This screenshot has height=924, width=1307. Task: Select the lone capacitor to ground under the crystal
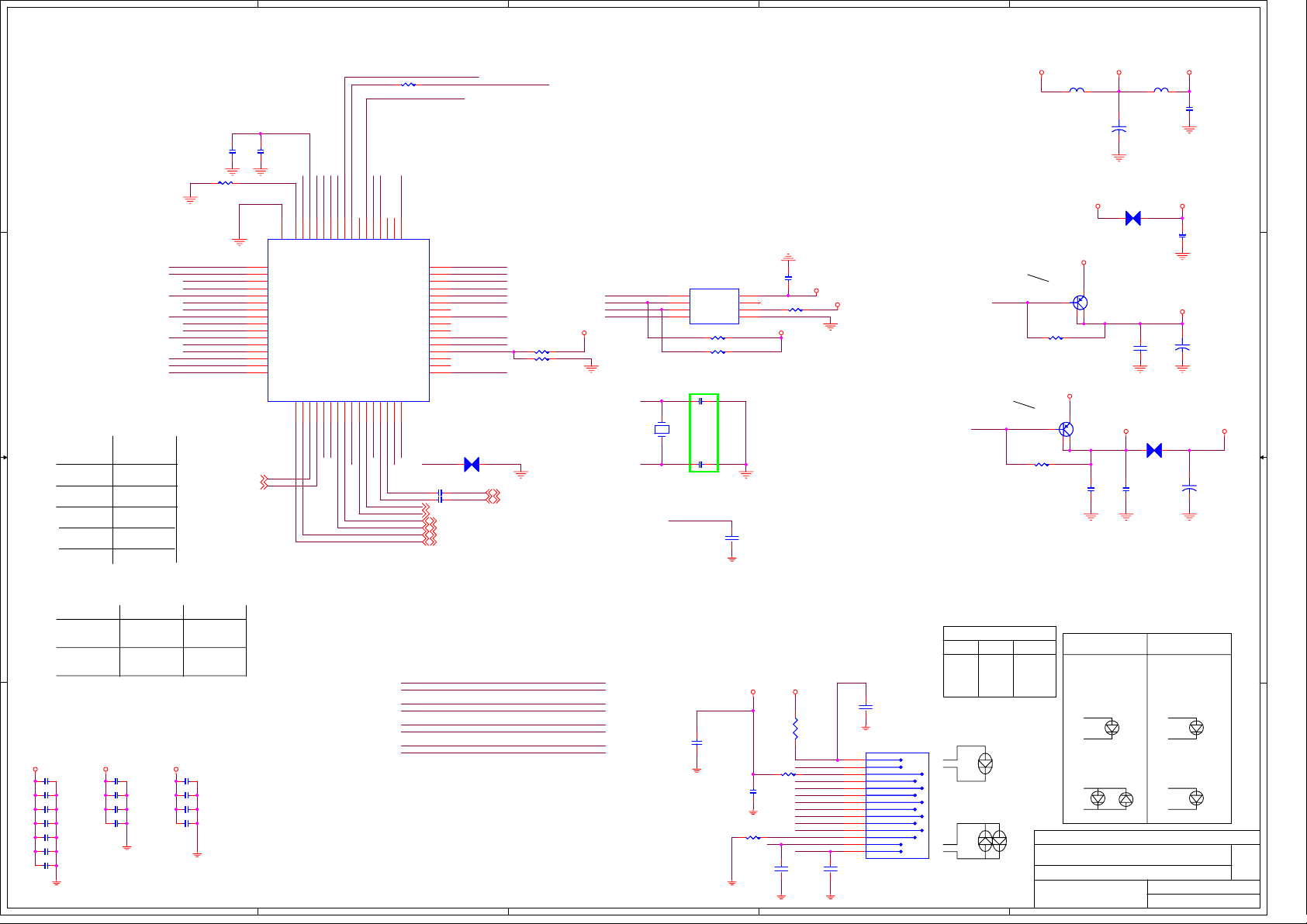coord(731,537)
